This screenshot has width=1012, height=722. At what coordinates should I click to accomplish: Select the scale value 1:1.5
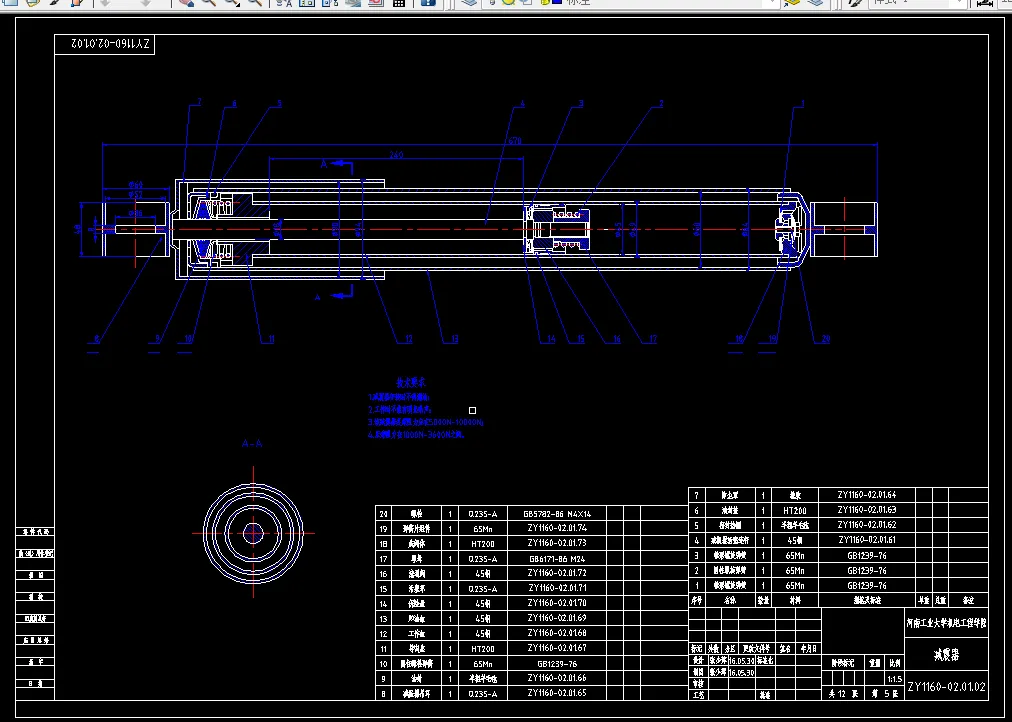tap(894, 679)
